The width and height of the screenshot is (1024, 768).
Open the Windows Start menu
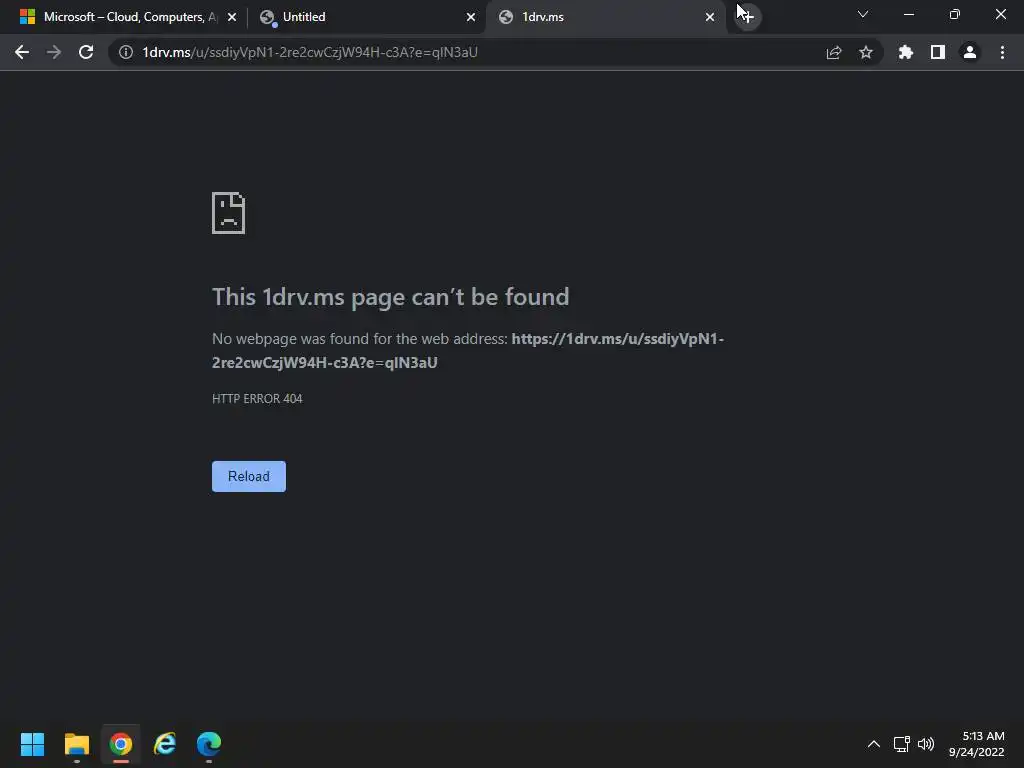click(x=32, y=744)
